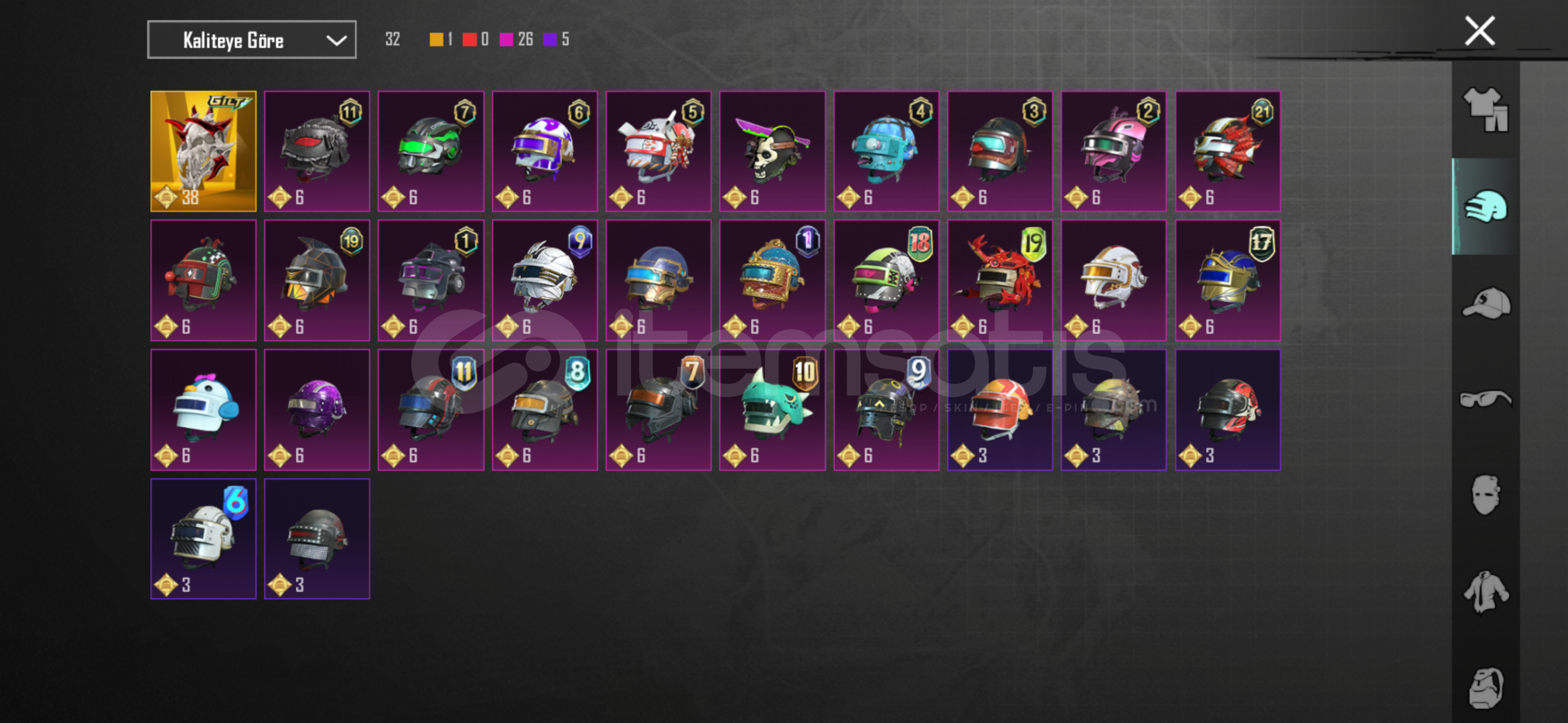Select the helmet category in sidebar
Screen dimensions: 1568x723
click(x=1486, y=206)
